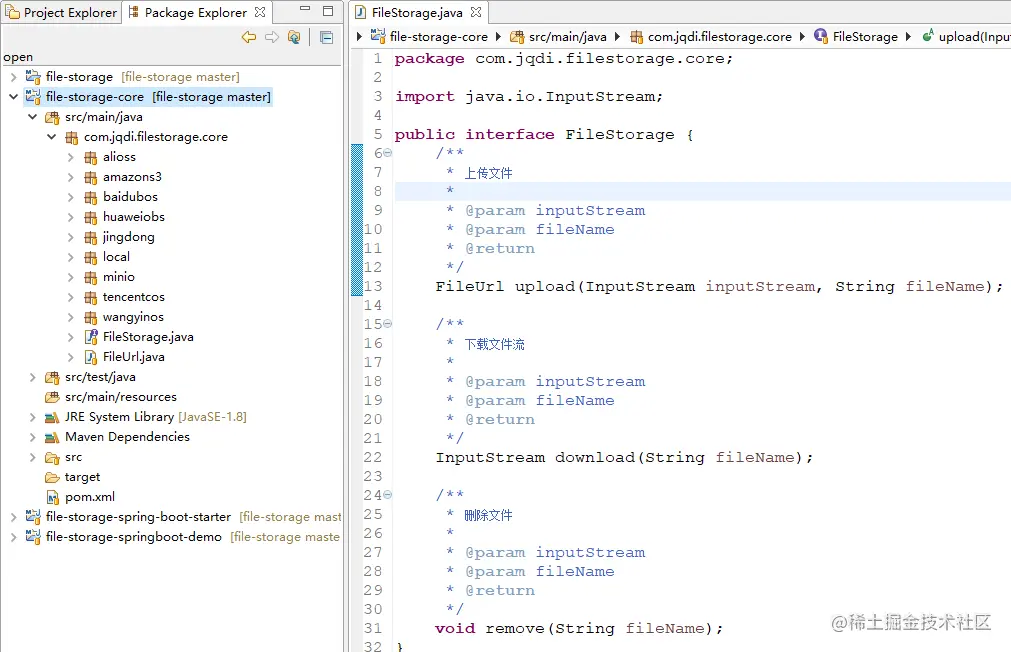Click the src/main/resources folder icon
Screen dimensions: 1011x652
[x=52, y=397]
